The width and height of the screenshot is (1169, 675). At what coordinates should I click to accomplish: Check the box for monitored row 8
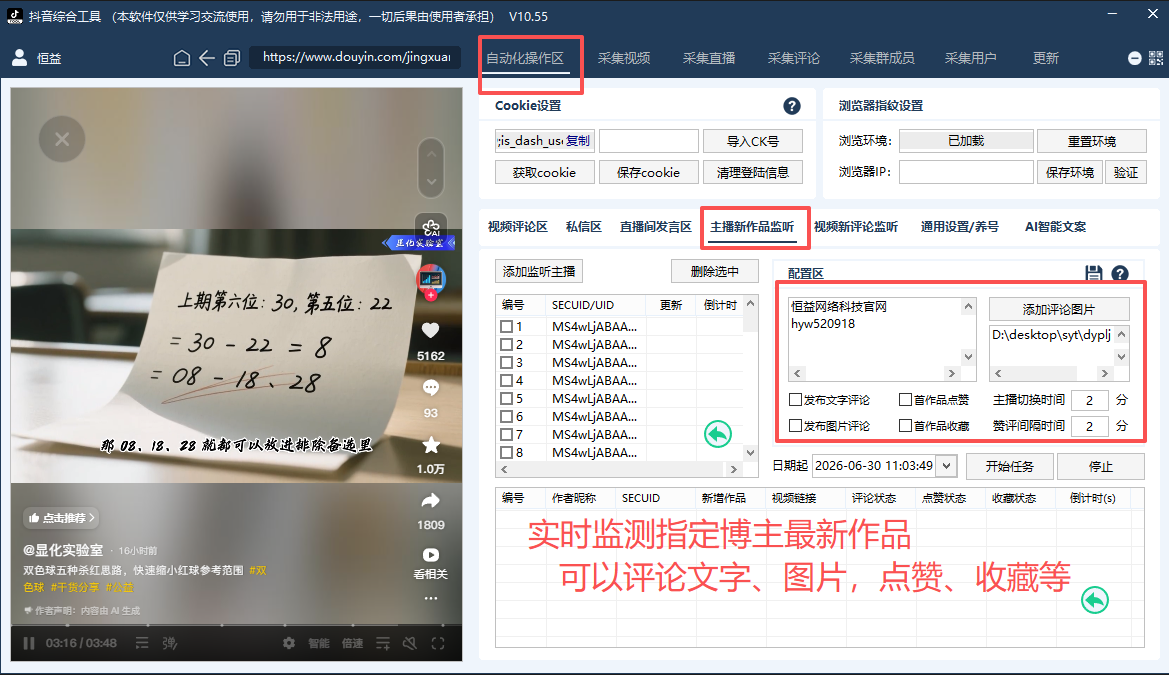506,452
